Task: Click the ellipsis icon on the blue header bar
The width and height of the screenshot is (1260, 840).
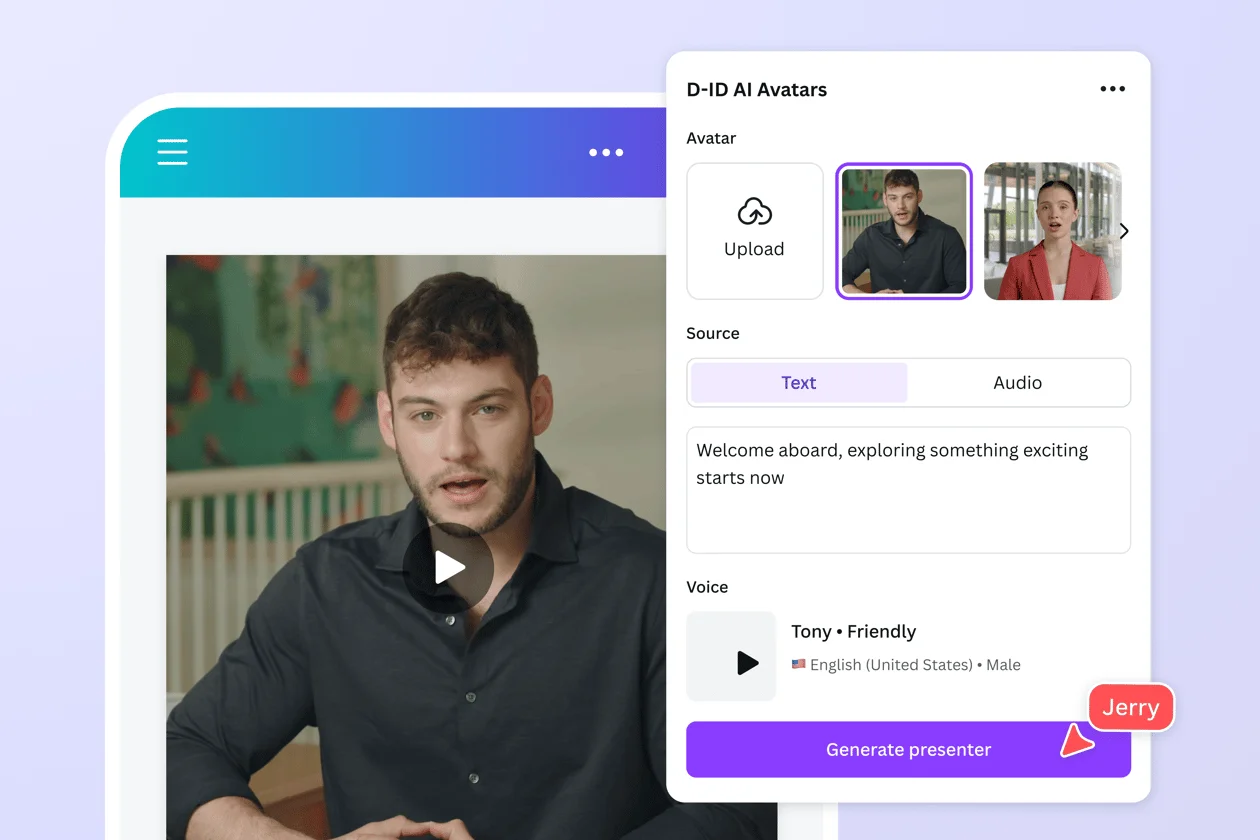Action: pos(606,152)
